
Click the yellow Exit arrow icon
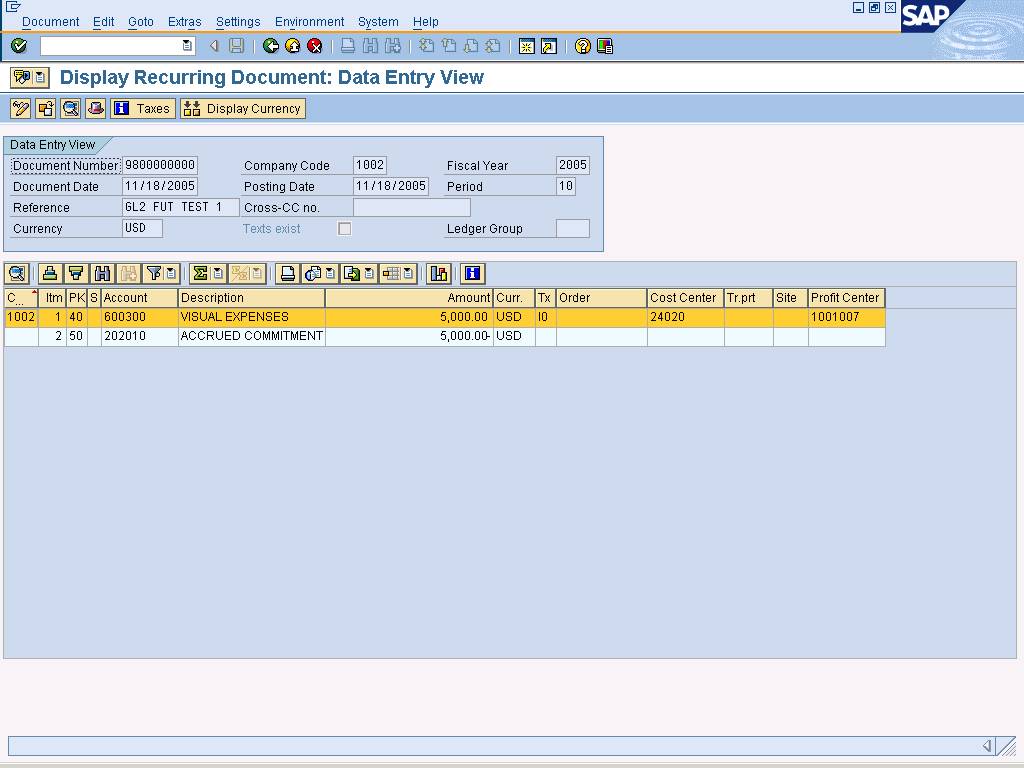pos(293,46)
